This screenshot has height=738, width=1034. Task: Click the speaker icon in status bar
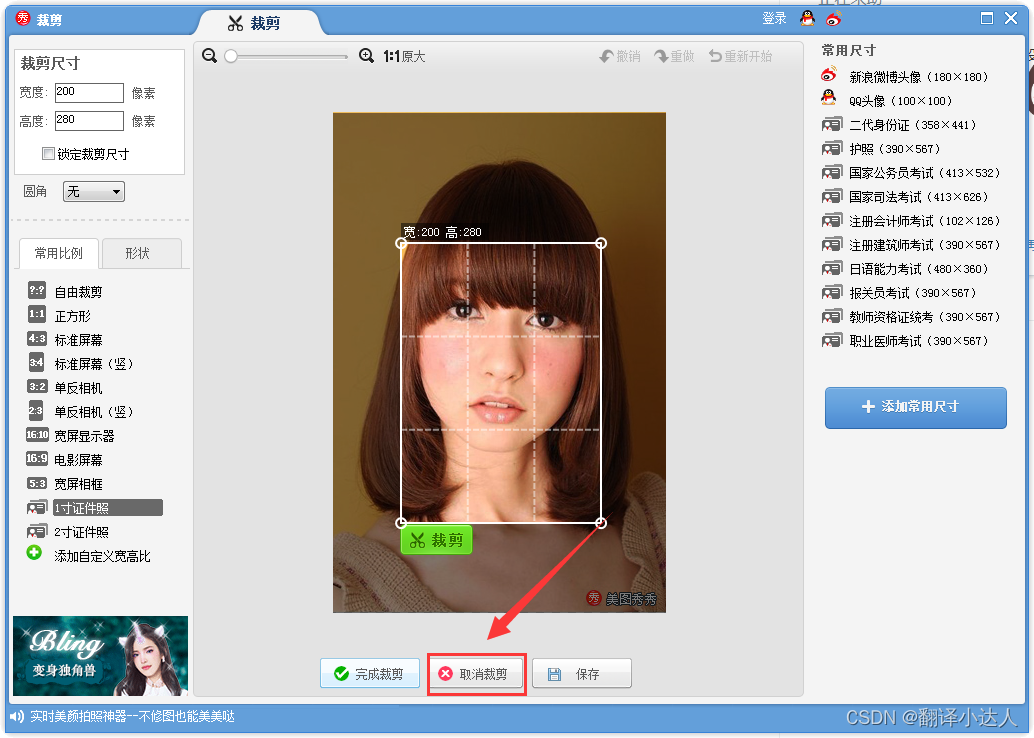point(16,716)
